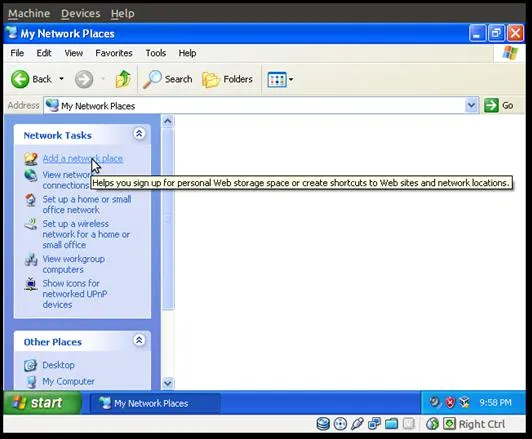Click the 9:58 PM taskbar clock
Screen dimensions: 532x439
[x=495, y=403]
